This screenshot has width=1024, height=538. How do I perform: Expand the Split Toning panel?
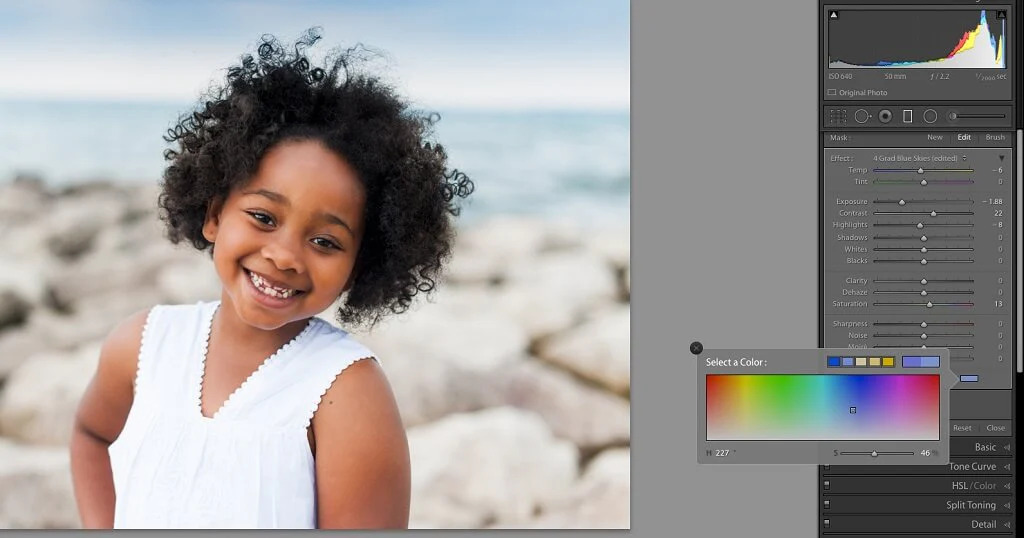[x=1006, y=505]
